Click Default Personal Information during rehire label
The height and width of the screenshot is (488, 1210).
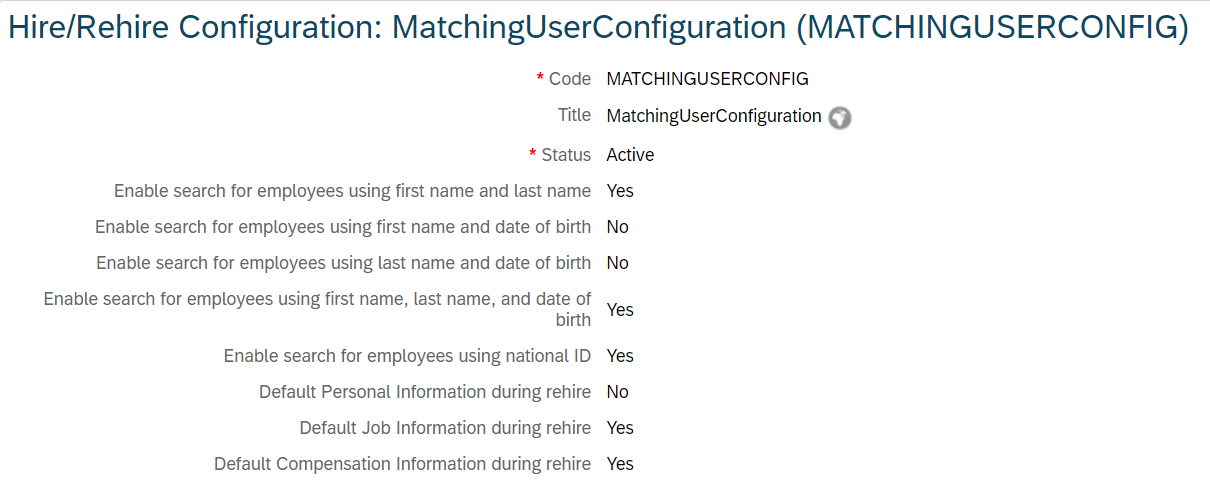[425, 392]
